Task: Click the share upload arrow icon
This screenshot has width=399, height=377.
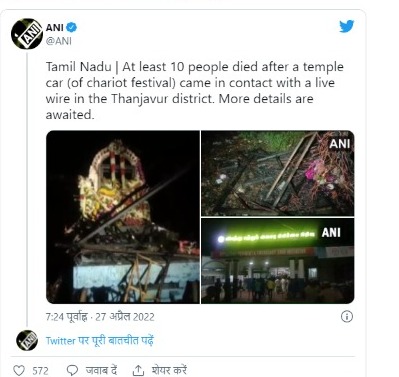Action: [138, 370]
